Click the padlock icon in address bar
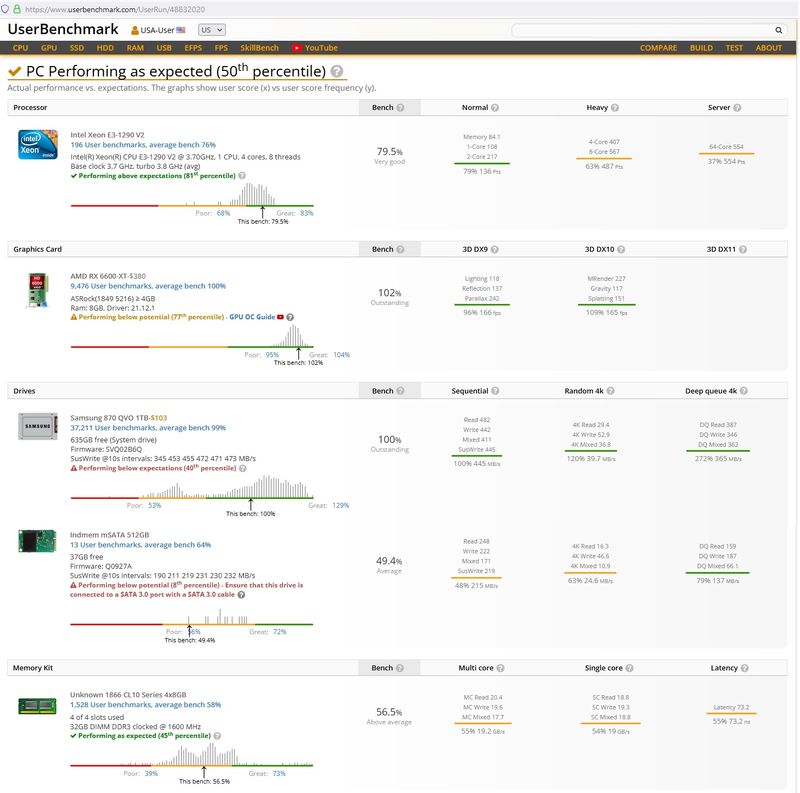800x793 pixels. tap(17, 9)
